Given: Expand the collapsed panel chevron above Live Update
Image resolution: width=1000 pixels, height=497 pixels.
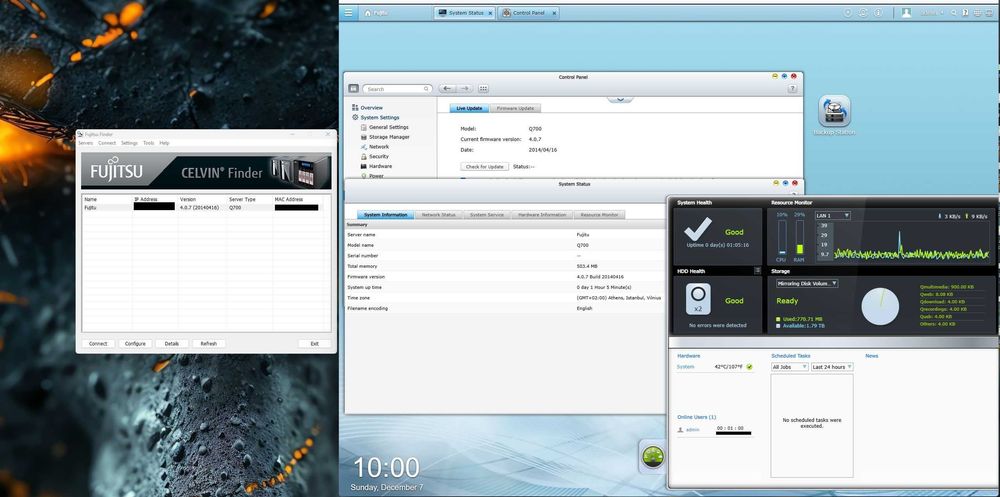Looking at the screenshot, I should pyautogui.click(x=620, y=99).
